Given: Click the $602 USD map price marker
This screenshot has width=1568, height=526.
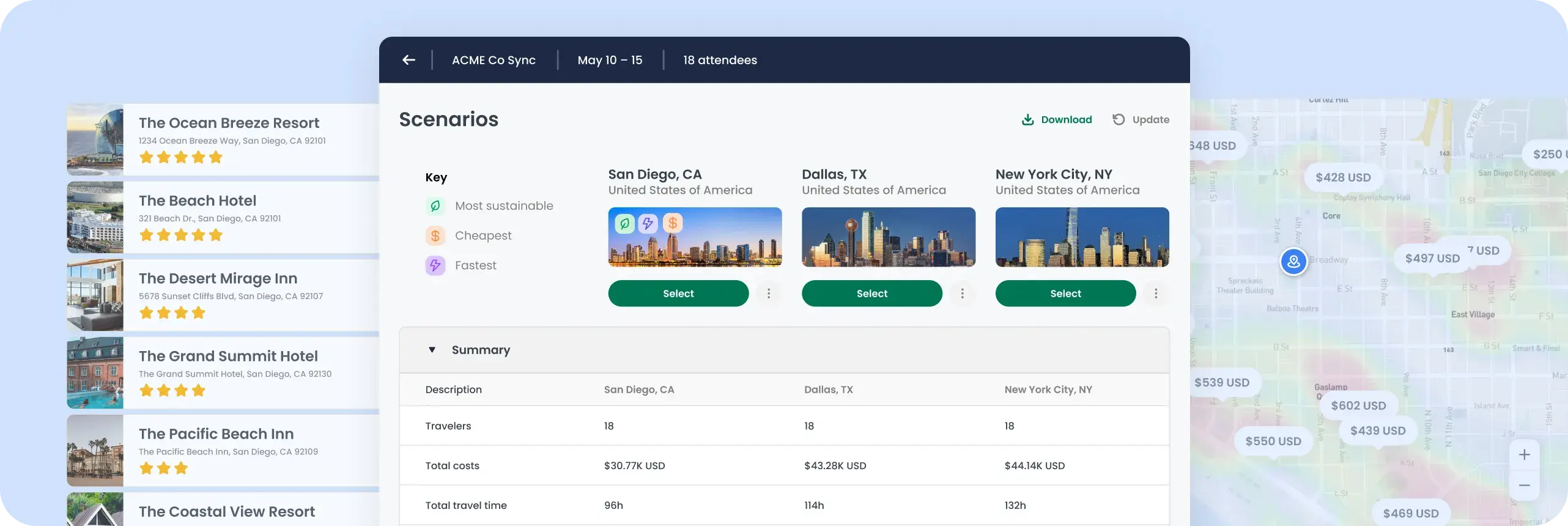Looking at the screenshot, I should pyautogui.click(x=1358, y=406).
